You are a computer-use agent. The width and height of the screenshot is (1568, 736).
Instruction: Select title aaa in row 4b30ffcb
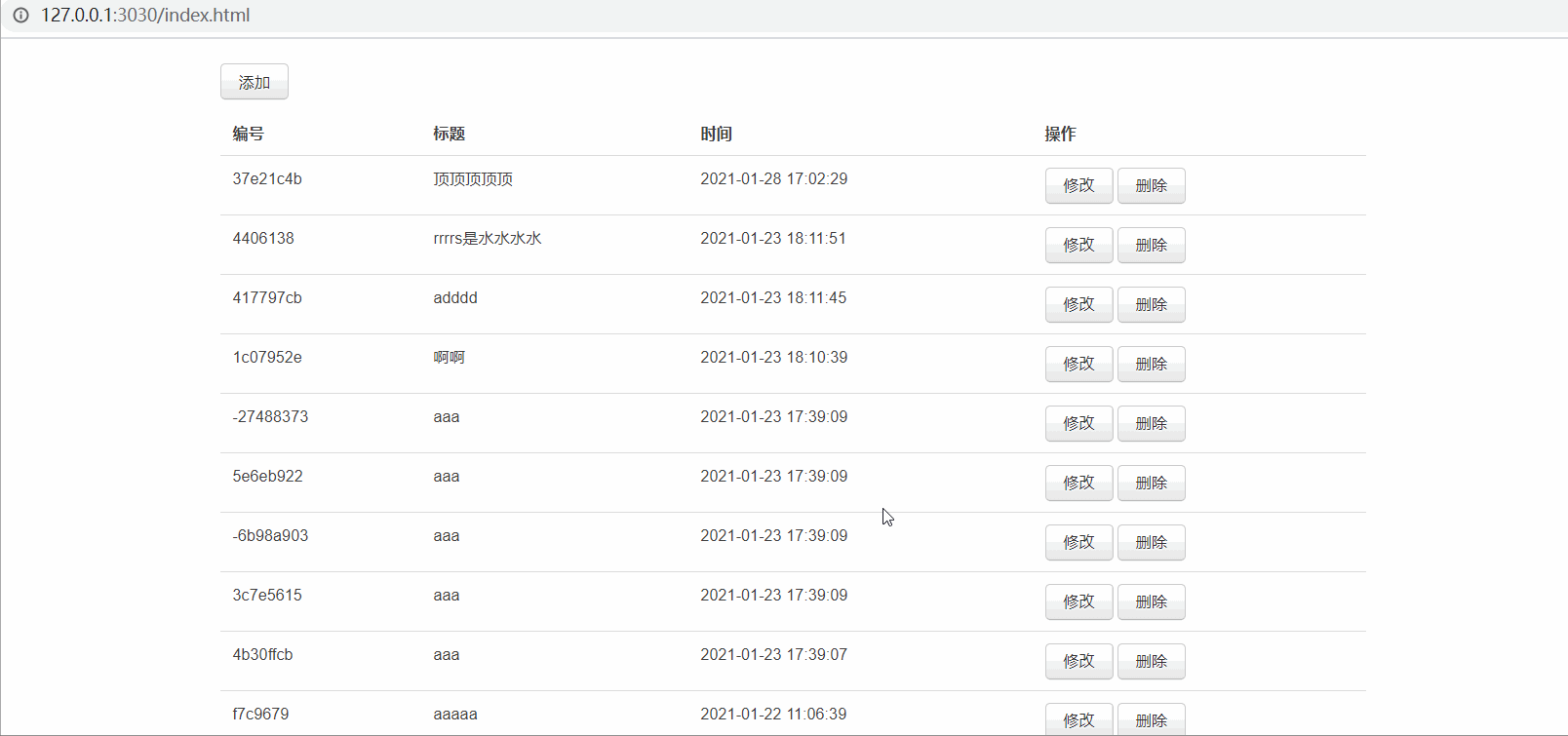(447, 655)
